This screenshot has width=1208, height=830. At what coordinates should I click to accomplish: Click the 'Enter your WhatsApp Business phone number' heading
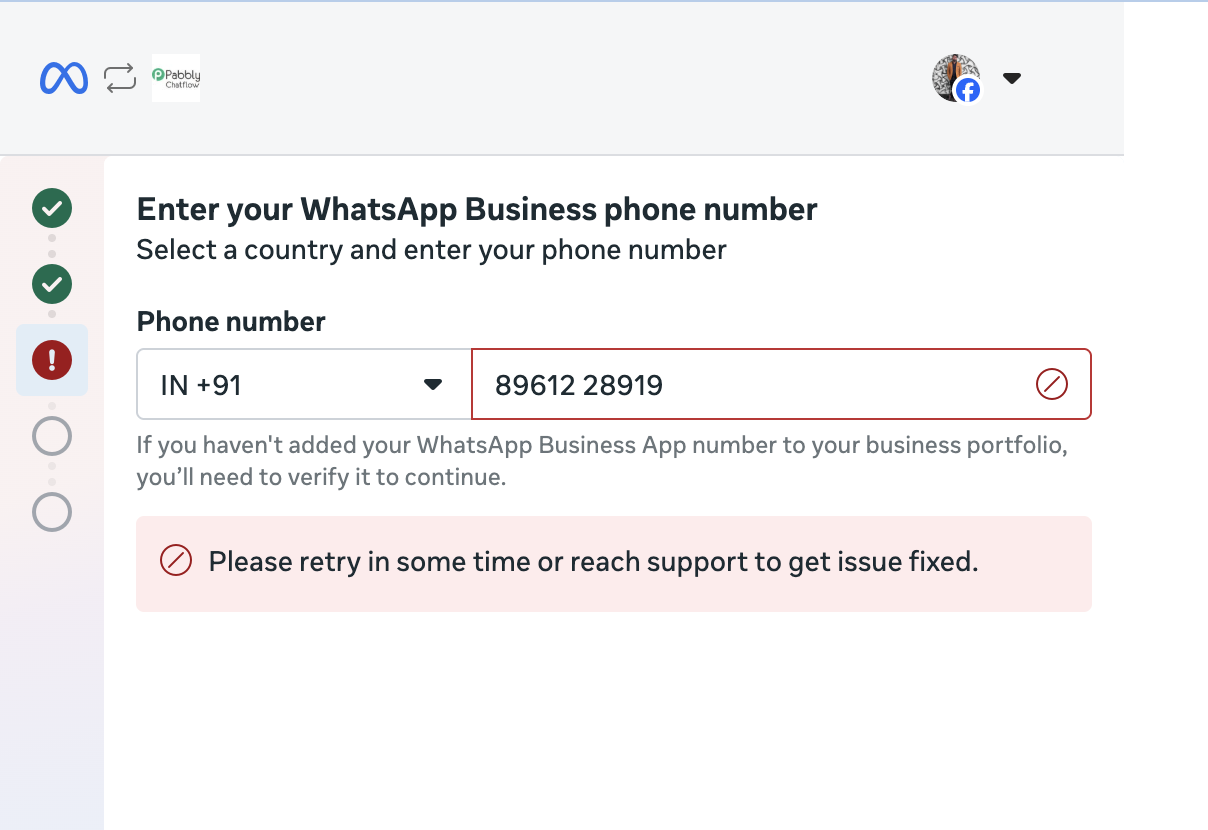pyautogui.click(x=477, y=209)
